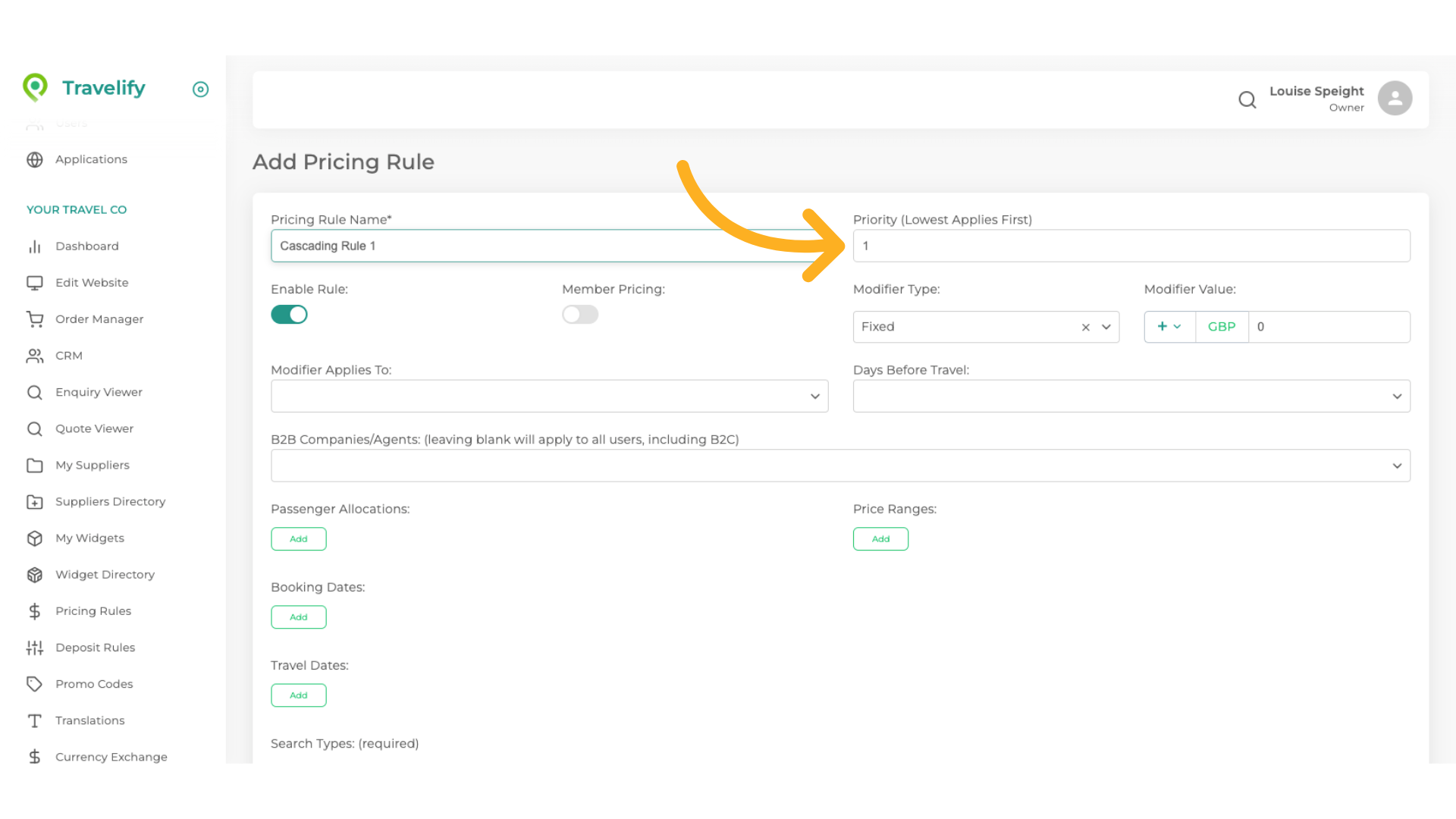Disable the Enable Rule switch
This screenshot has width=1456, height=819.
click(x=289, y=314)
